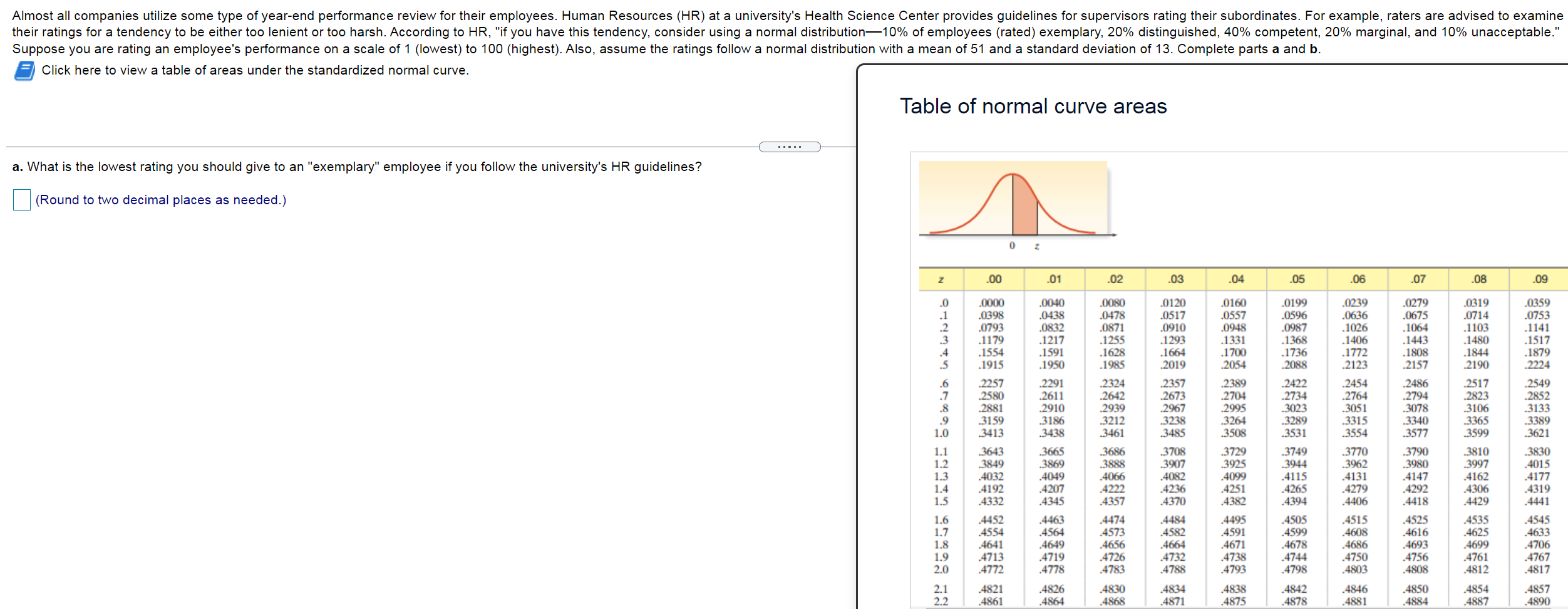Click the 'z' column header in the table

click(x=941, y=279)
